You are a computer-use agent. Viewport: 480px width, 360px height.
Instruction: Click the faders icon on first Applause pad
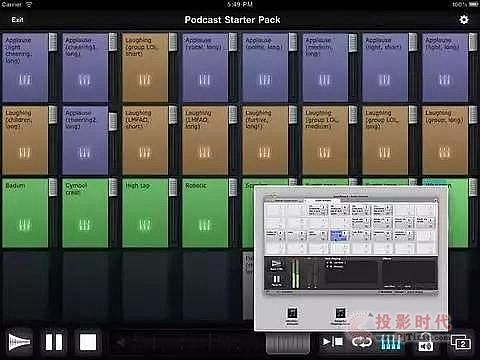point(25,80)
